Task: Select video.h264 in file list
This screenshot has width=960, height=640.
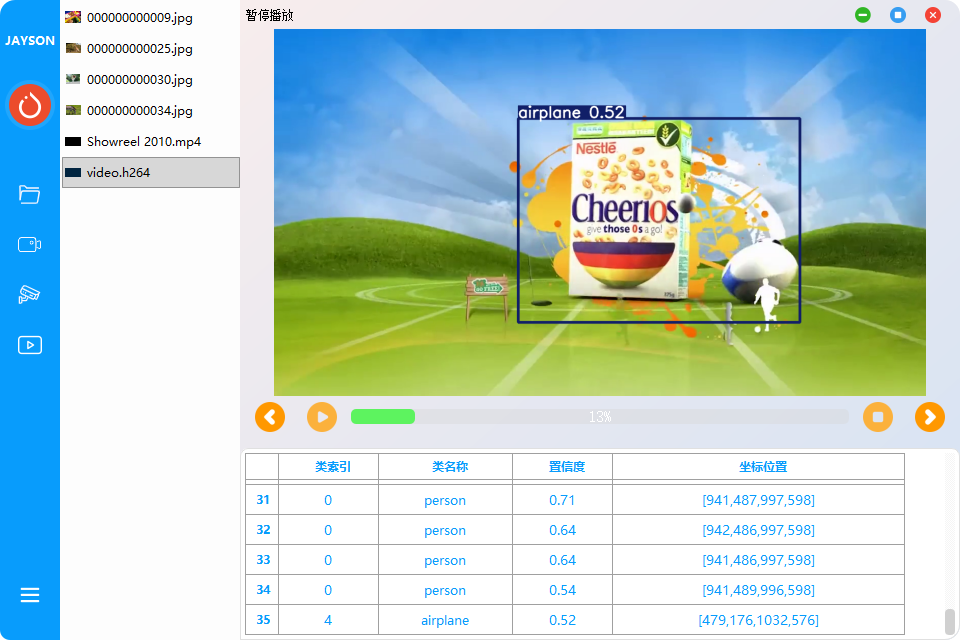Action: (x=151, y=173)
